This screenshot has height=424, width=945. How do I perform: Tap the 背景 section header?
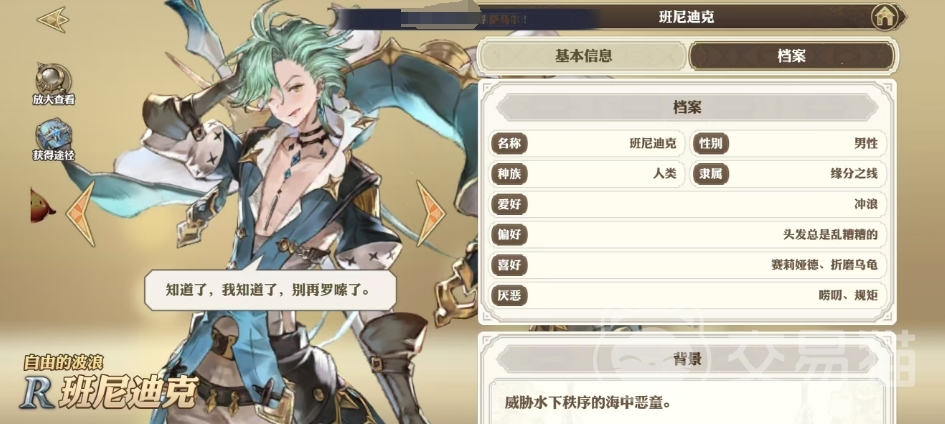(687, 360)
